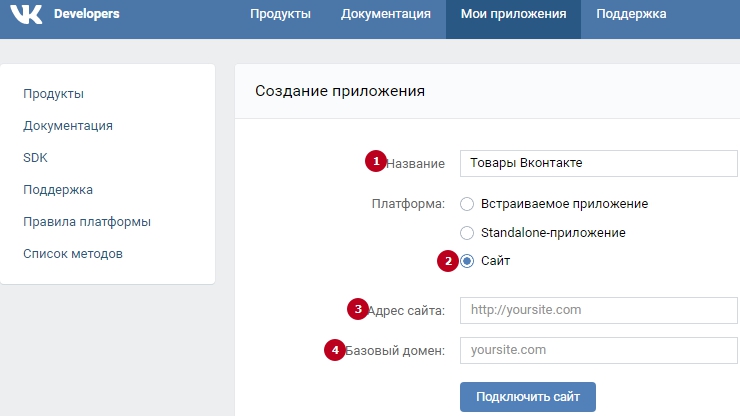This screenshot has width=740, height=416.
Task: Open Список методов in the sidebar
Action: pos(73,254)
